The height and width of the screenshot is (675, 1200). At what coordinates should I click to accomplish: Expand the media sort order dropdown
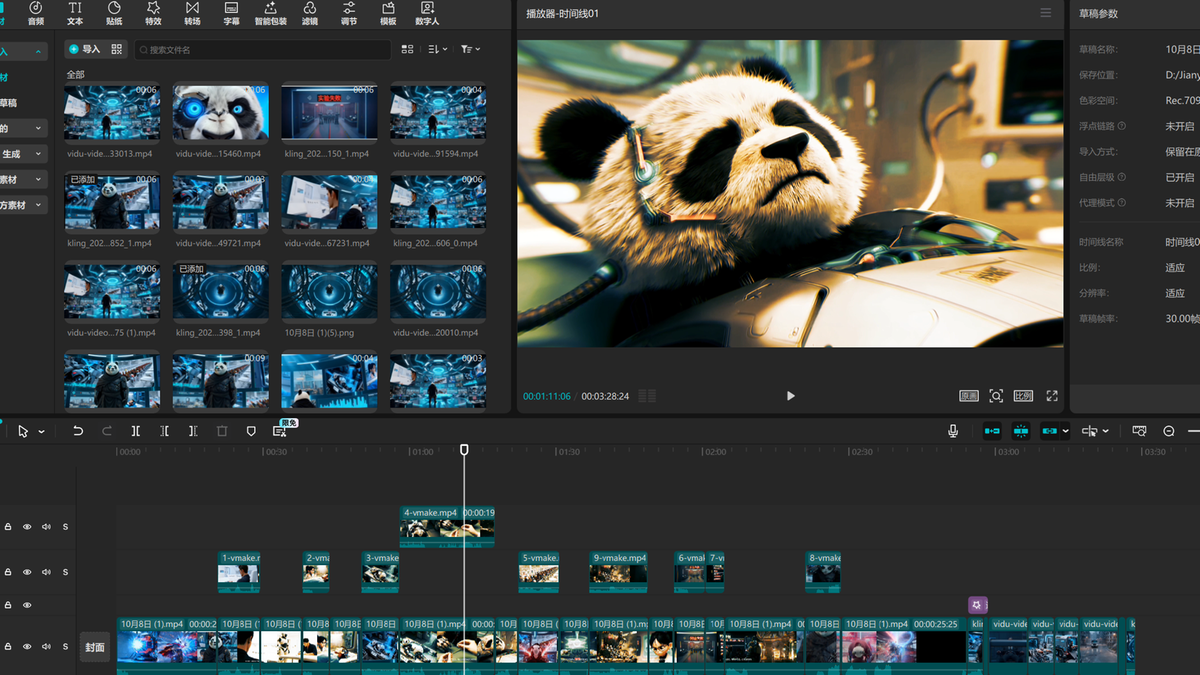pyautogui.click(x=438, y=49)
